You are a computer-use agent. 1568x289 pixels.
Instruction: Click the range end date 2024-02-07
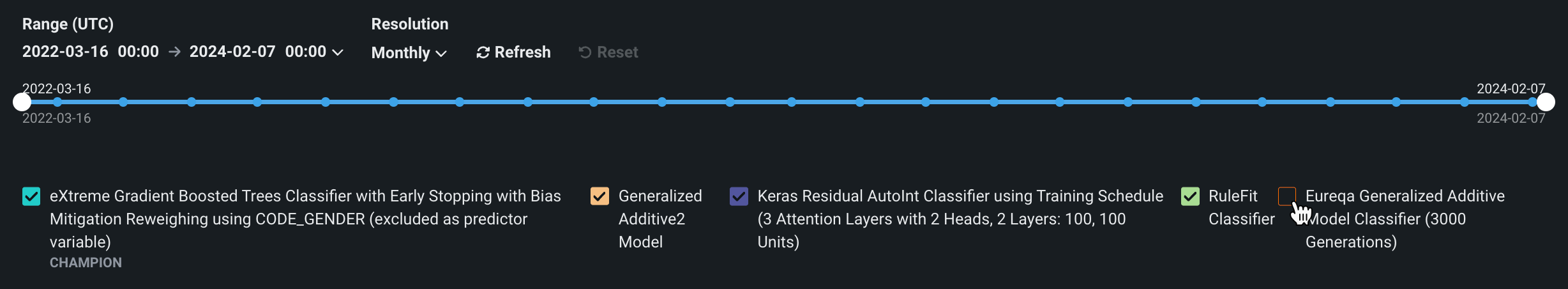point(232,52)
